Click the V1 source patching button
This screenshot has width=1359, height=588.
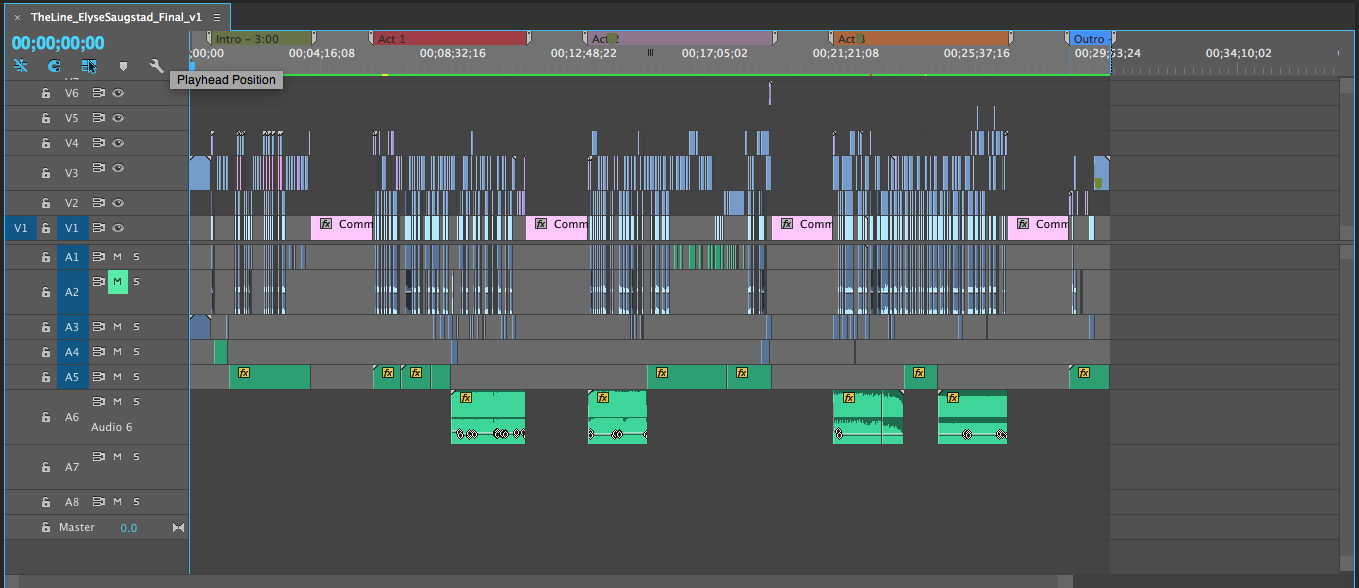click(x=20, y=228)
